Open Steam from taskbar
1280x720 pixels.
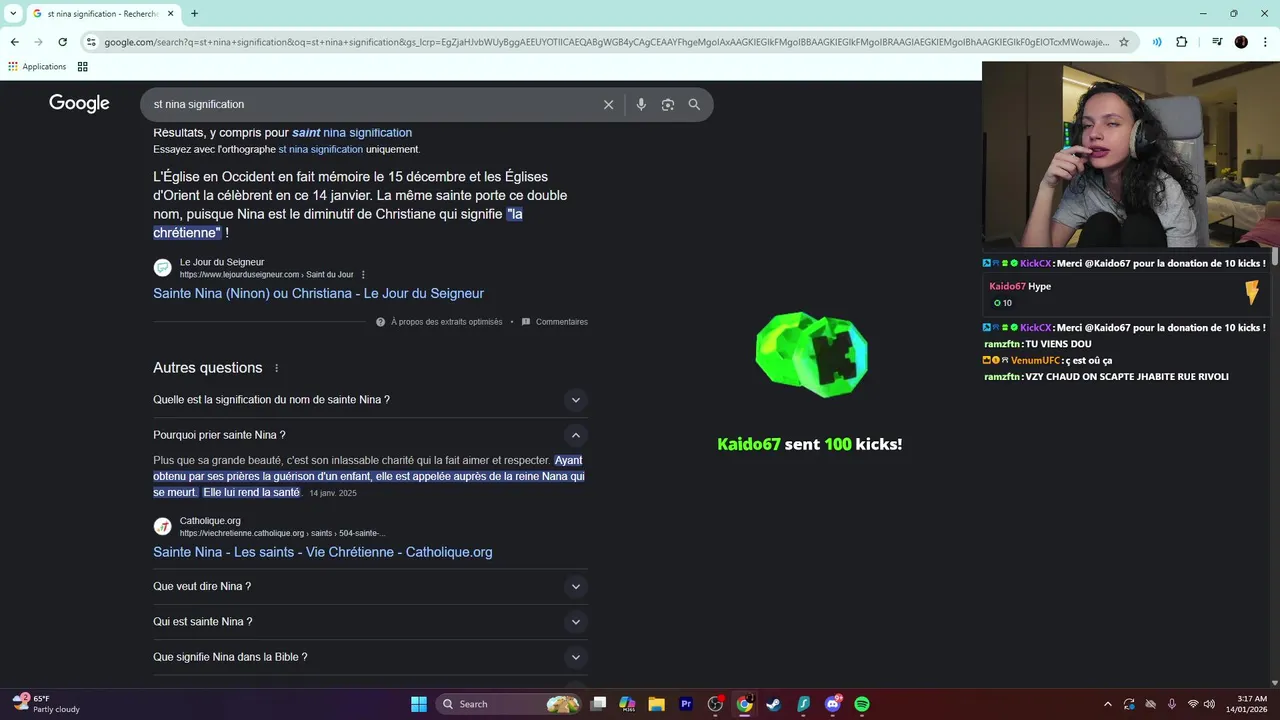coord(773,704)
